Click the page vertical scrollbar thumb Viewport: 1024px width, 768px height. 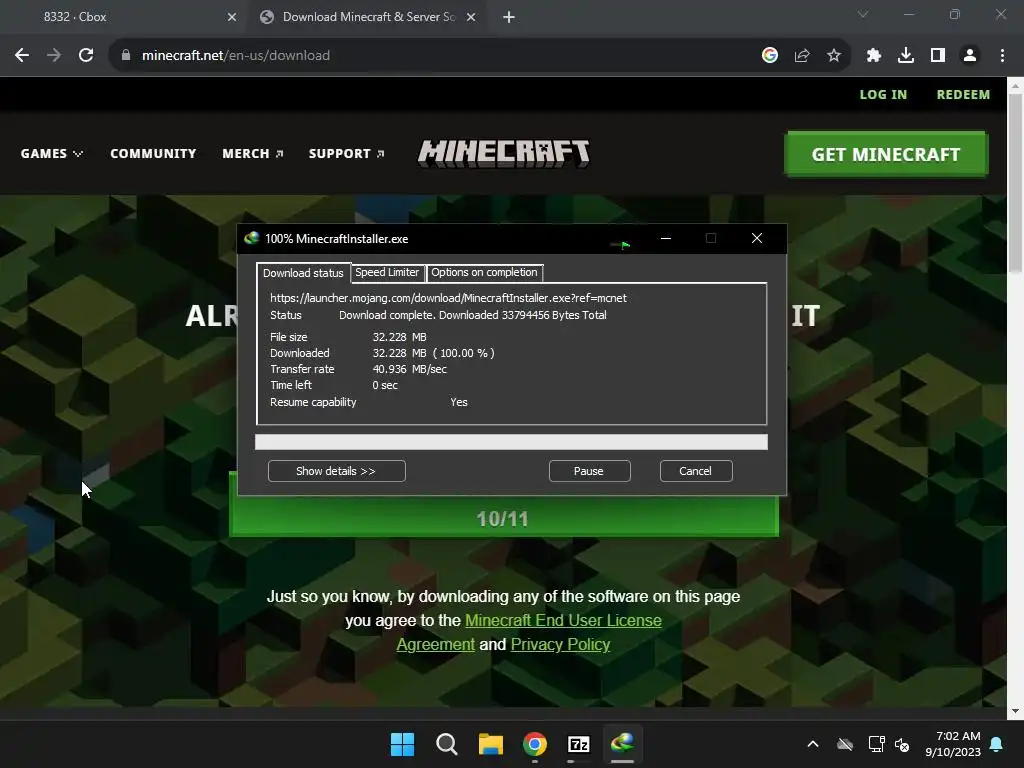pos(1015,183)
